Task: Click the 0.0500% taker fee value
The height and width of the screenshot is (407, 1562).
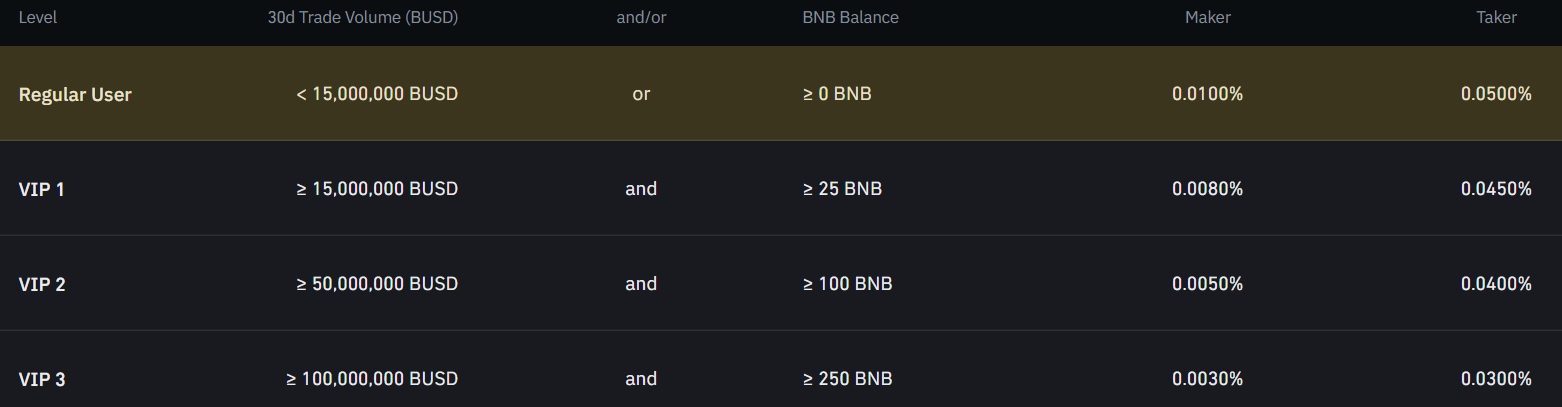Action: pyautogui.click(x=1496, y=94)
